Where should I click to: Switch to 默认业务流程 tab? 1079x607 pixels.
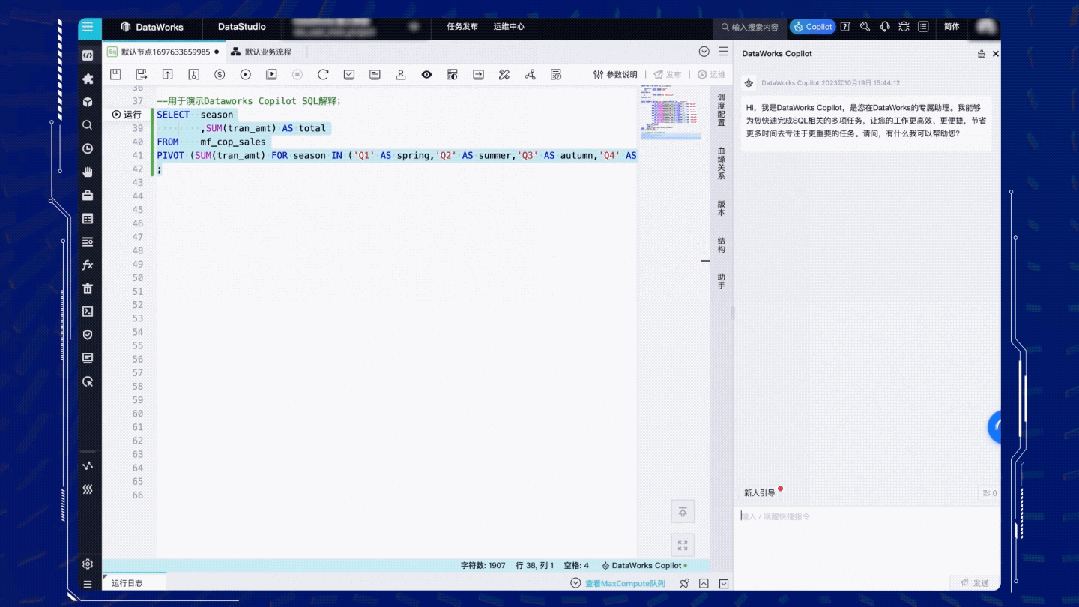pyautogui.click(x=261, y=52)
